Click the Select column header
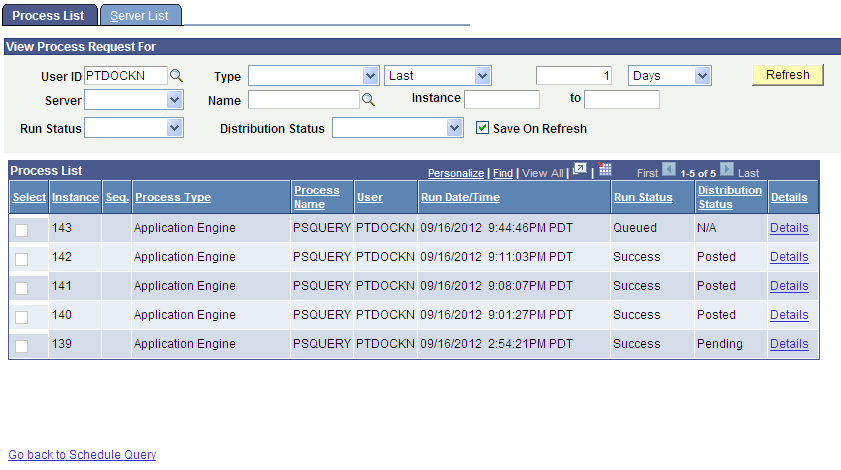The image size is (841, 470). click(29, 197)
